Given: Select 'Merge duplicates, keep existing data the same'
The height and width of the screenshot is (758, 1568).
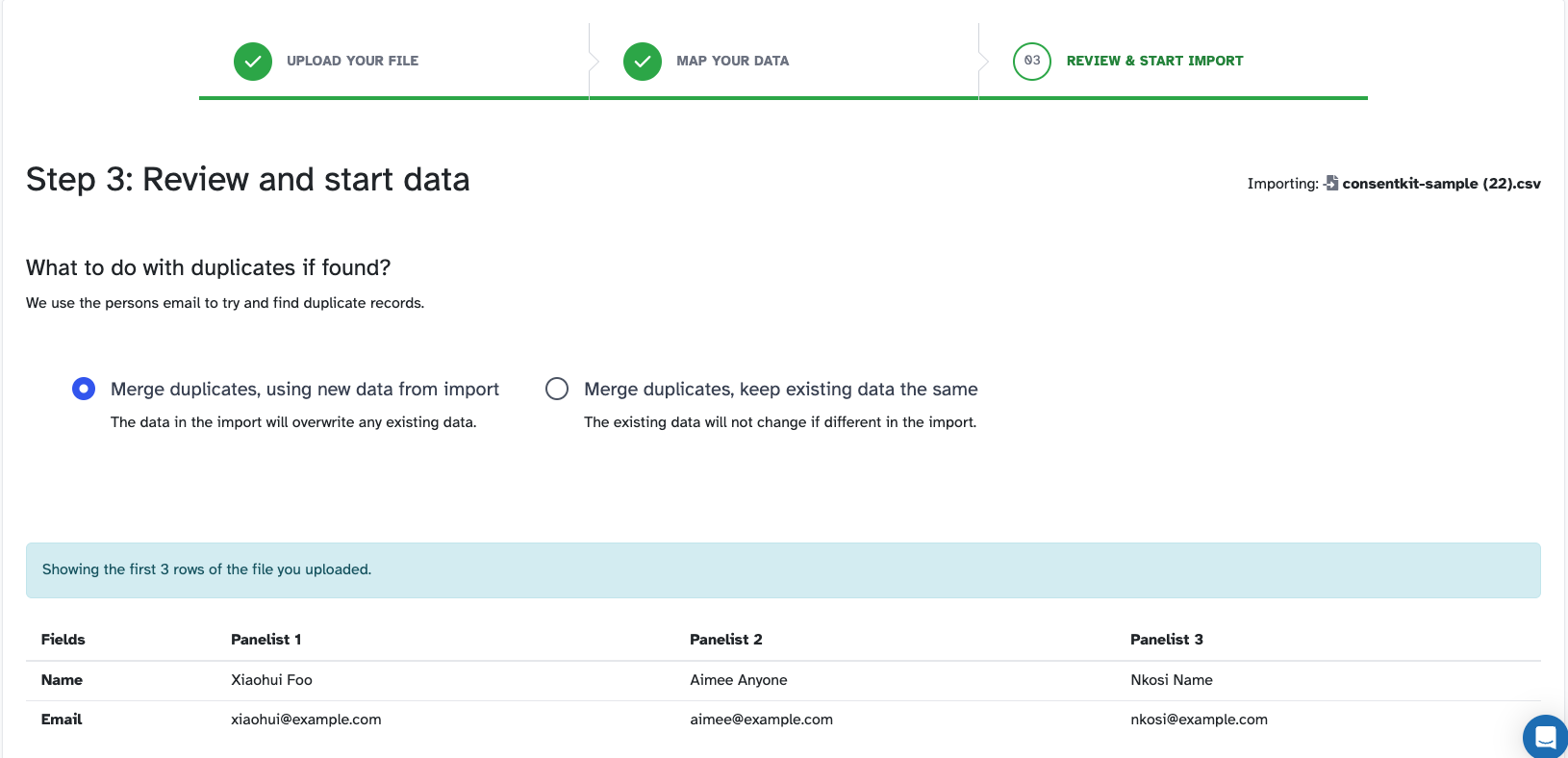Looking at the screenshot, I should 557,389.
